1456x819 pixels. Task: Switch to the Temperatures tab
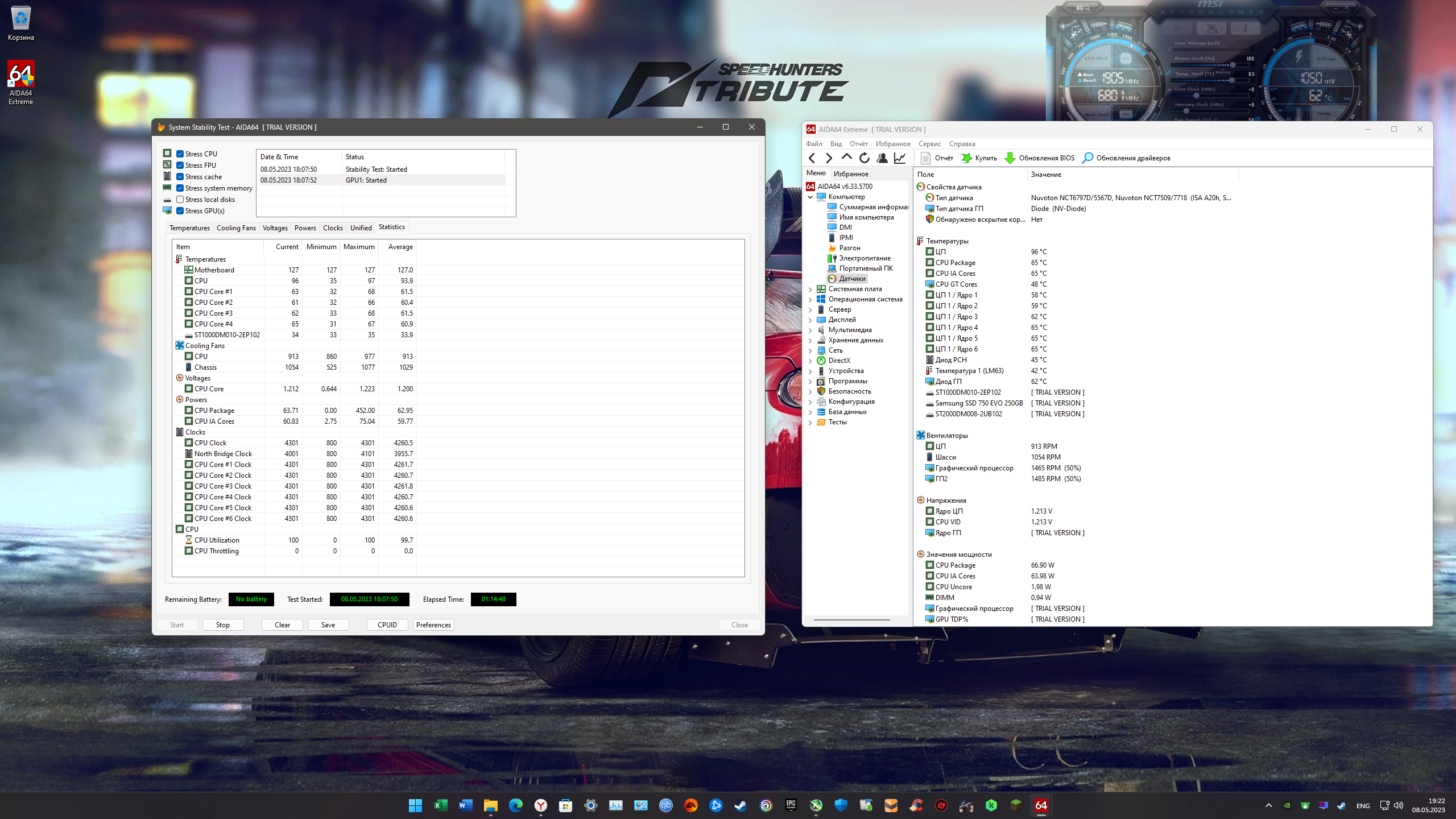click(189, 228)
